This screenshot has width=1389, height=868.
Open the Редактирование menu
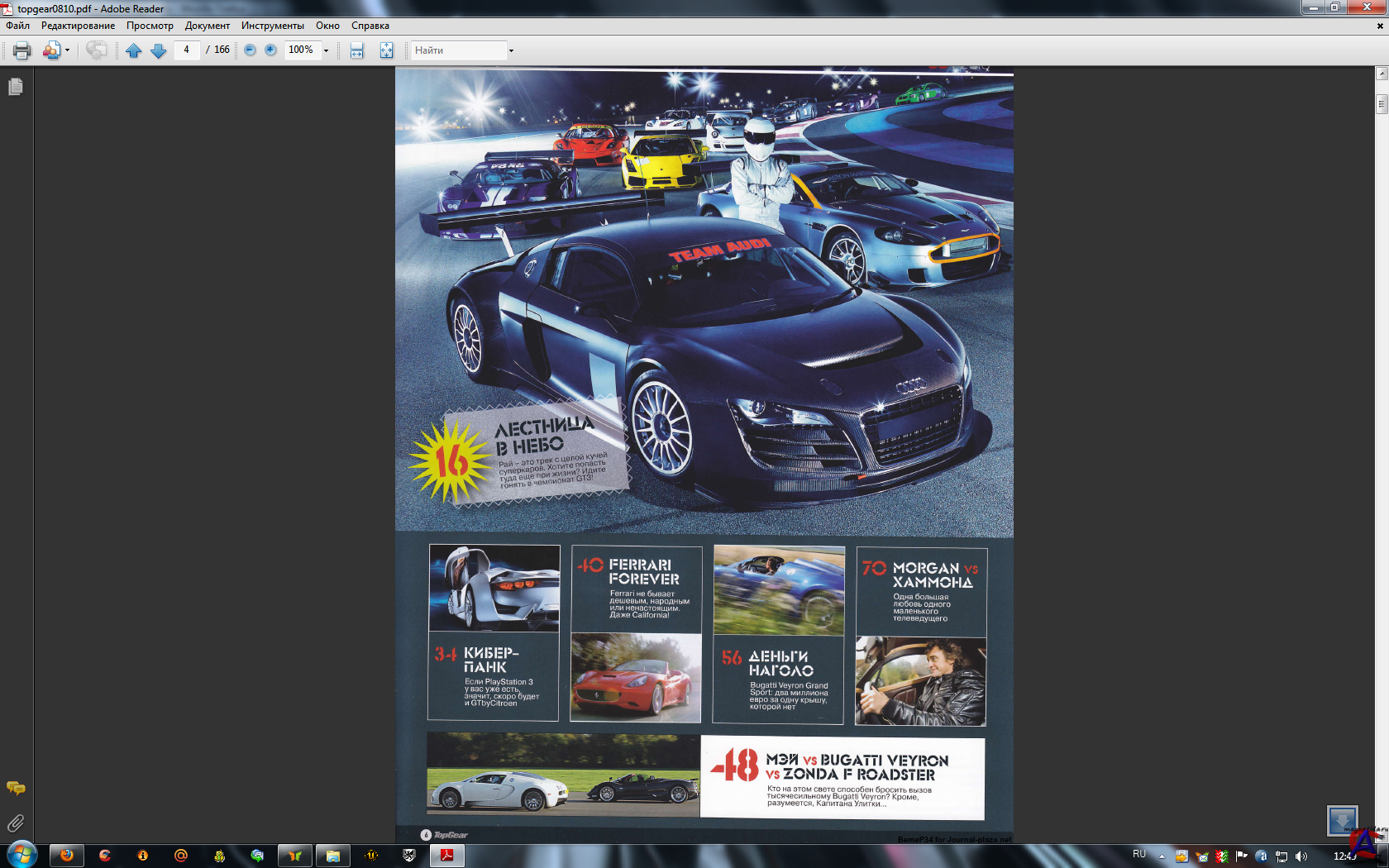click(x=79, y=26)
